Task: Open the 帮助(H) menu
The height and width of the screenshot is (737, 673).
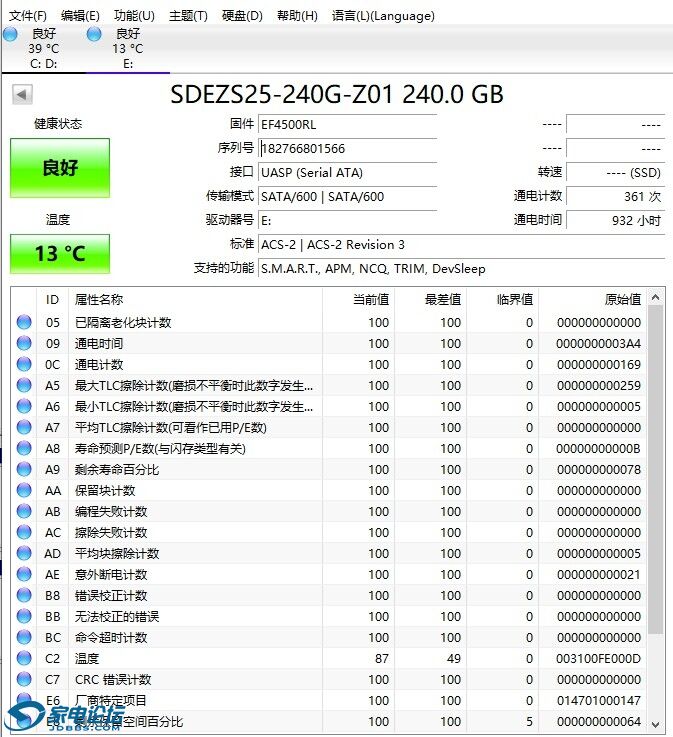Action: pos(297,16)
